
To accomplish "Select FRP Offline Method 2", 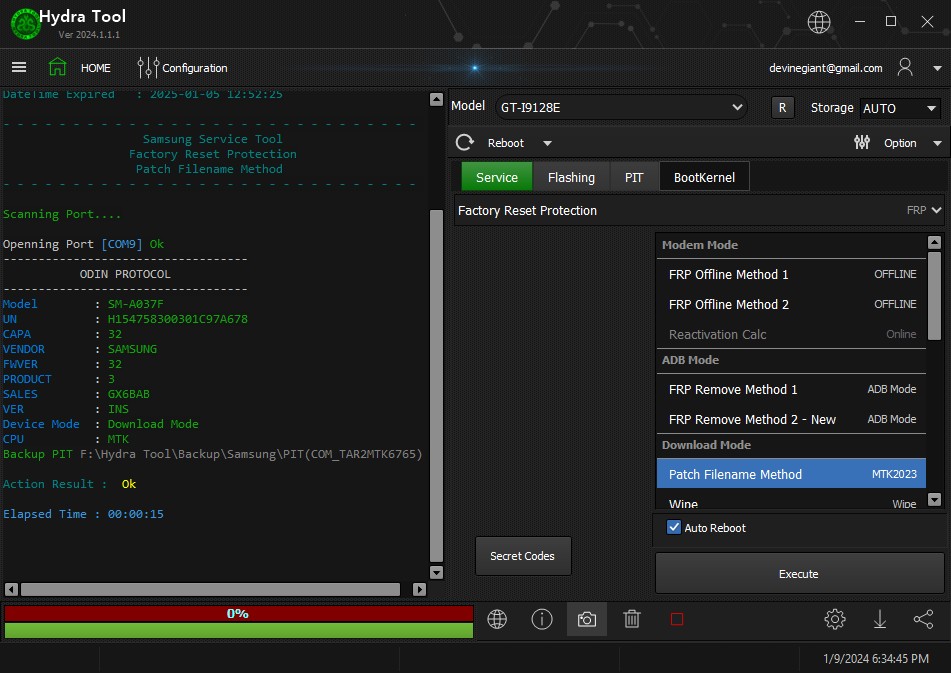I will pyautogui.click(x=791, y=304).
